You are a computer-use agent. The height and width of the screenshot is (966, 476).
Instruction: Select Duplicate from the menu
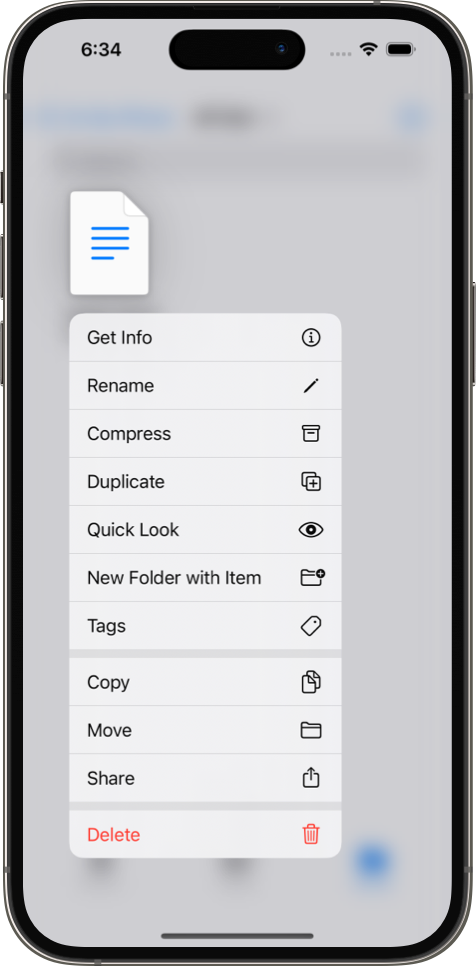point(205,482)
